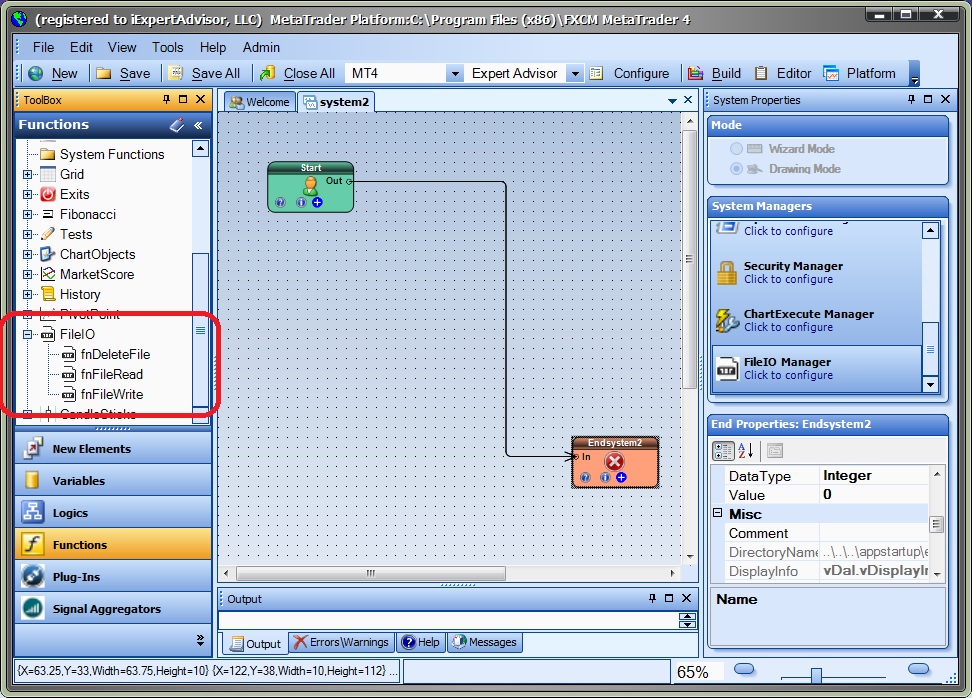Open the Signal Aggregators toolbox section
Screen dimensions: 972x698
(x=113, y=609)
